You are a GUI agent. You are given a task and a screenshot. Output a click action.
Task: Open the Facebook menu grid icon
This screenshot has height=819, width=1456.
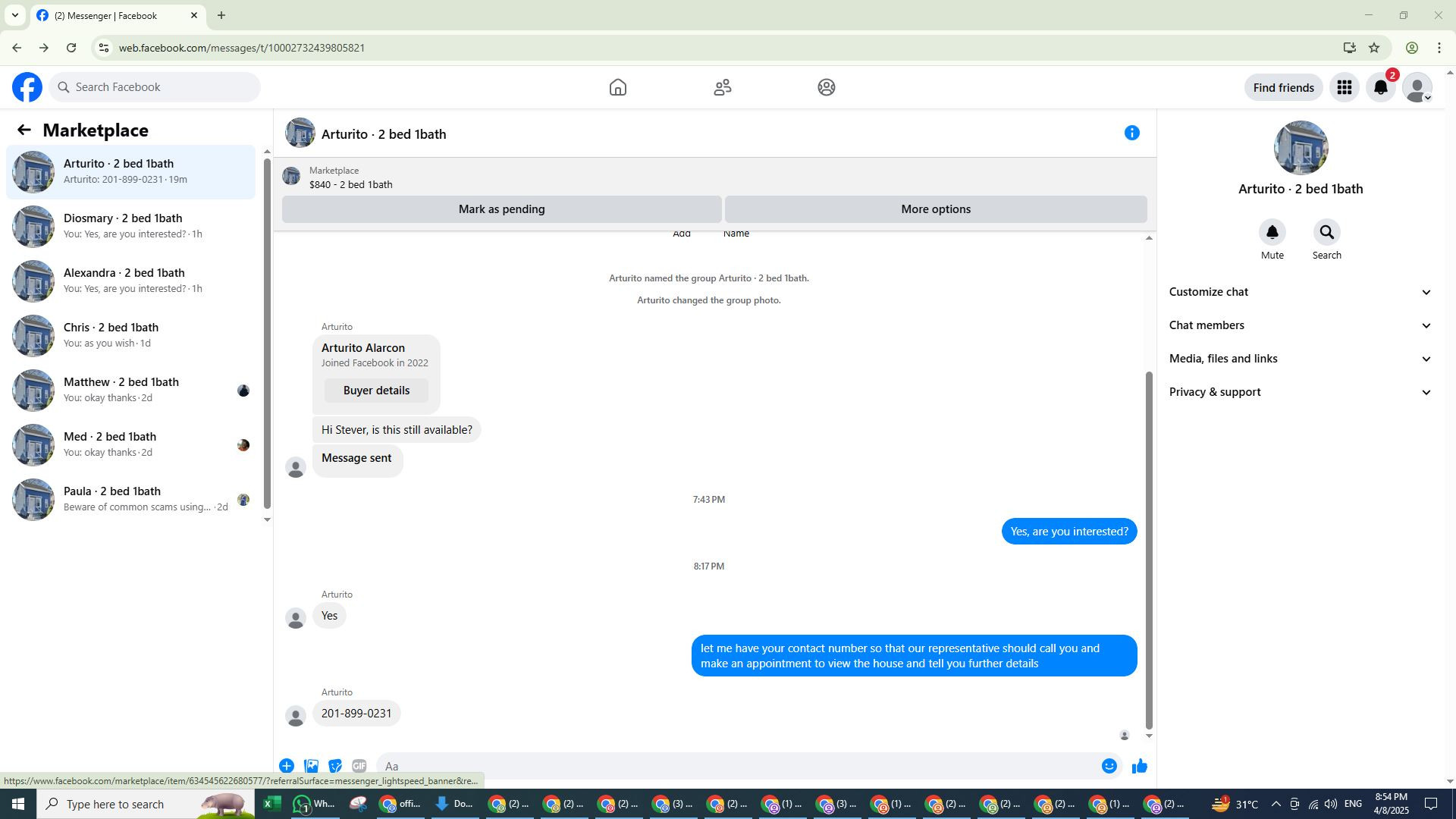(1344, 88)
